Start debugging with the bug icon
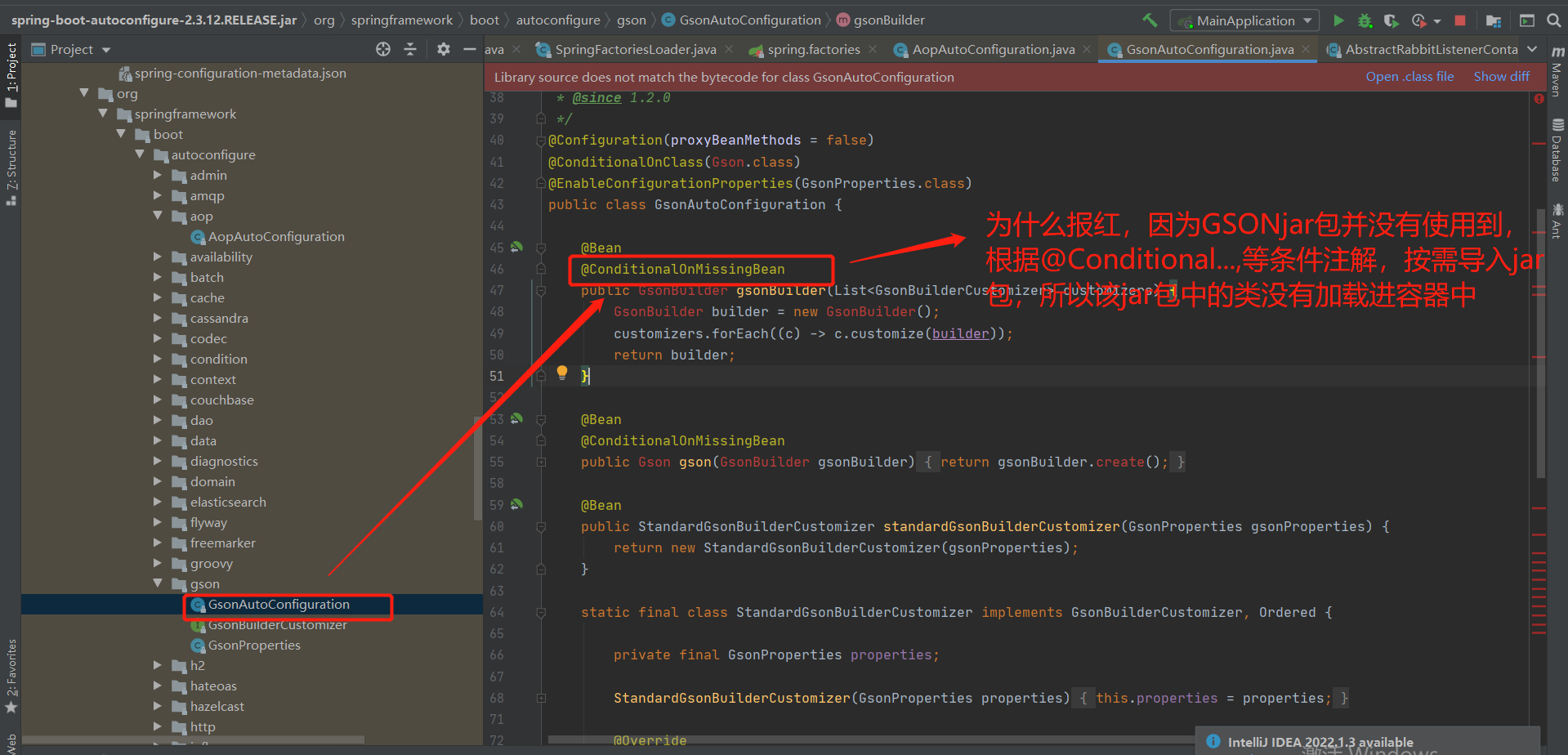 click(x=1365, y=20)
